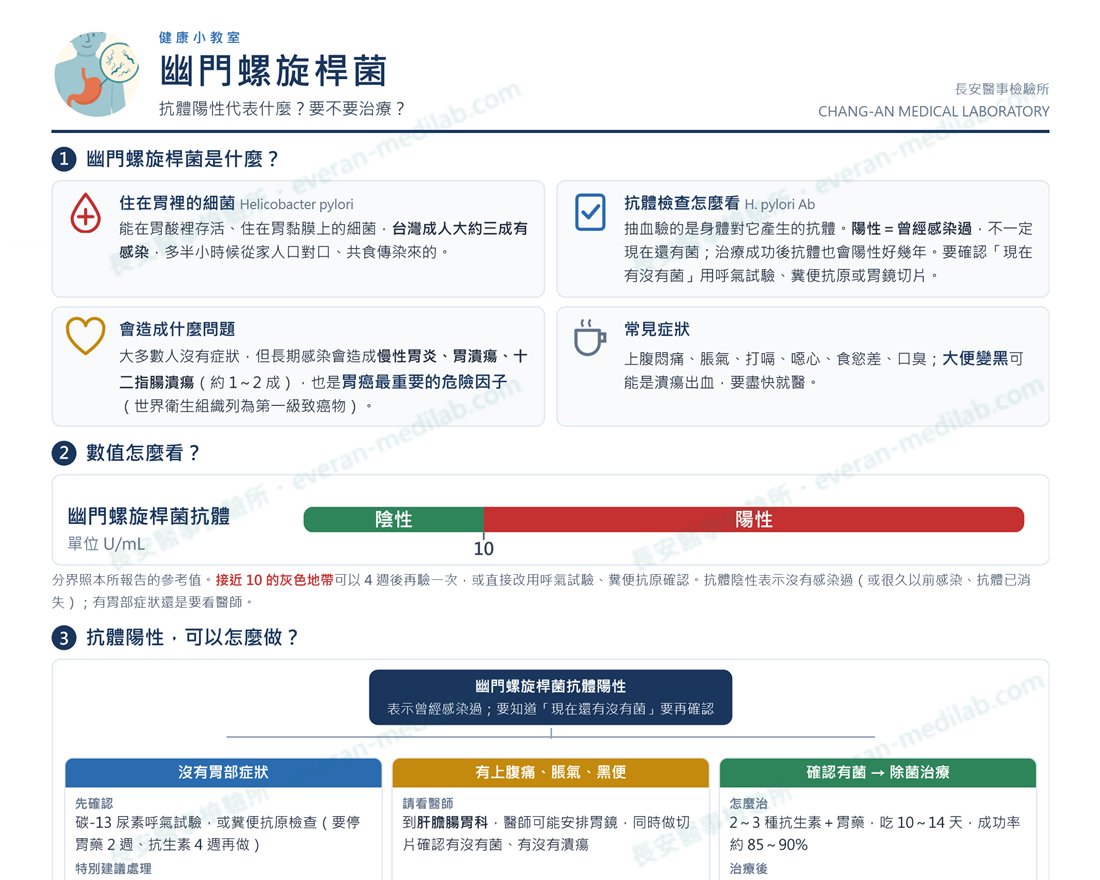
Task: Click the blue checkmark box icon
Action: [590, 212]
